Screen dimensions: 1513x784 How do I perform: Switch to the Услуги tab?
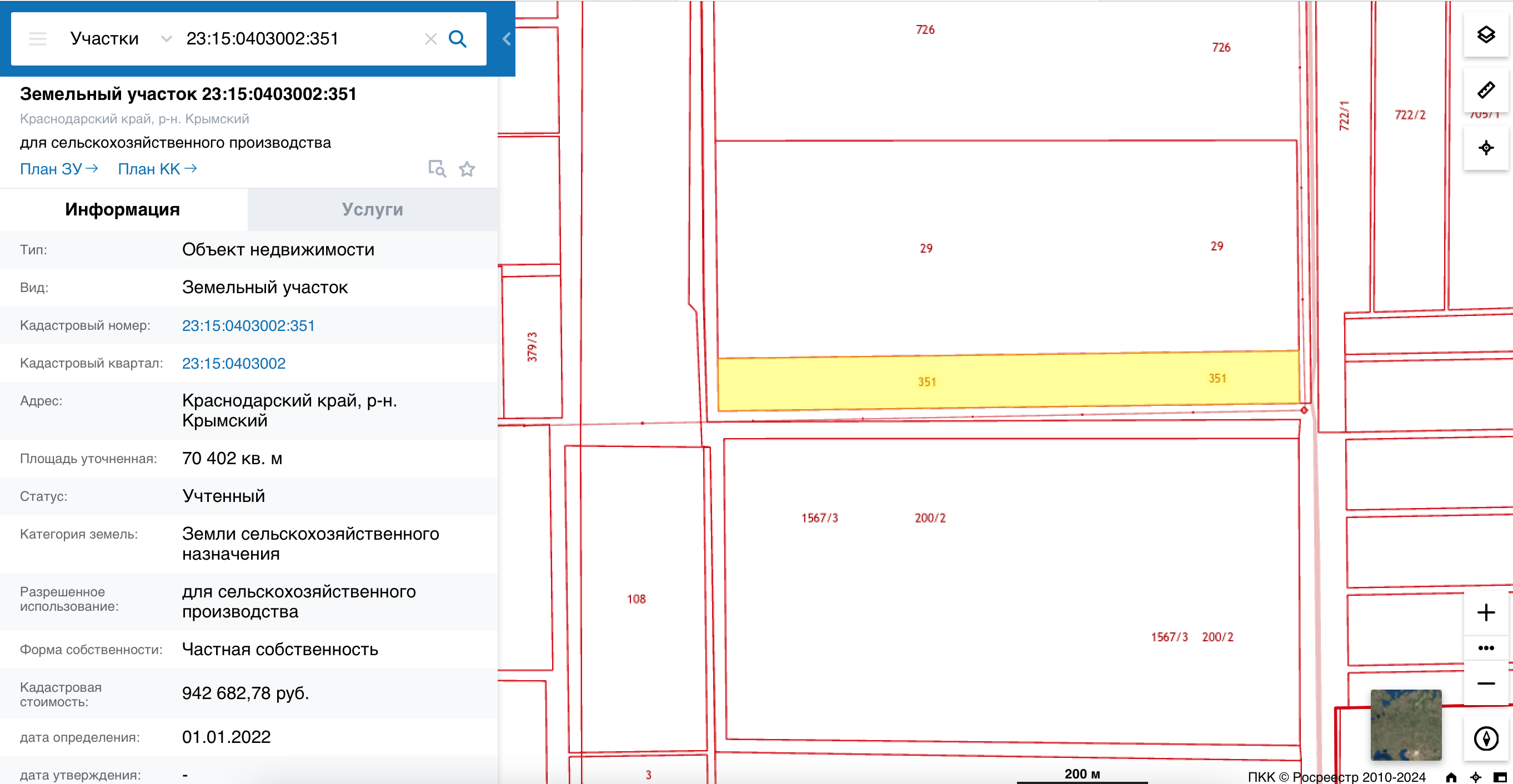tap(372, 210)
